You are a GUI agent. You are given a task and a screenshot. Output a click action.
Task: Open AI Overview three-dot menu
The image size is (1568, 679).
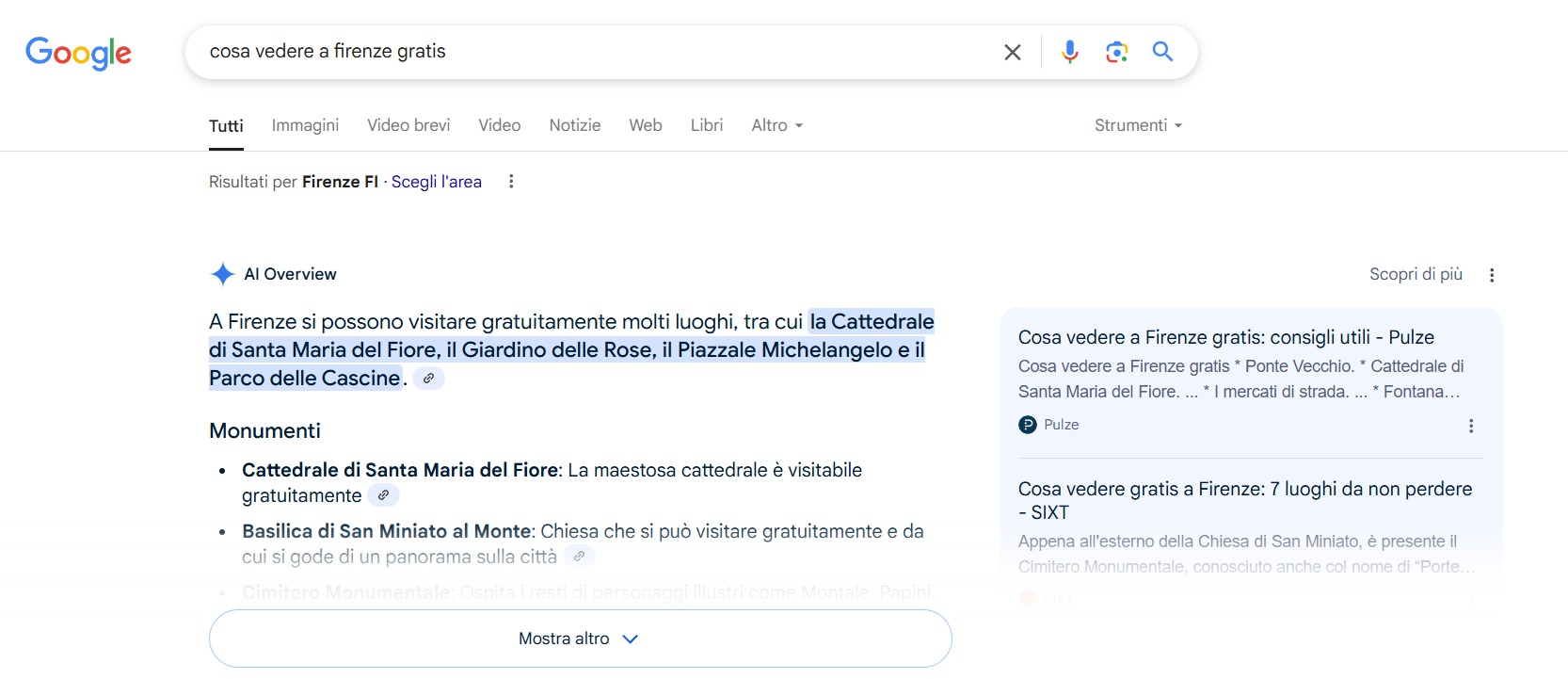point(1492,275)
